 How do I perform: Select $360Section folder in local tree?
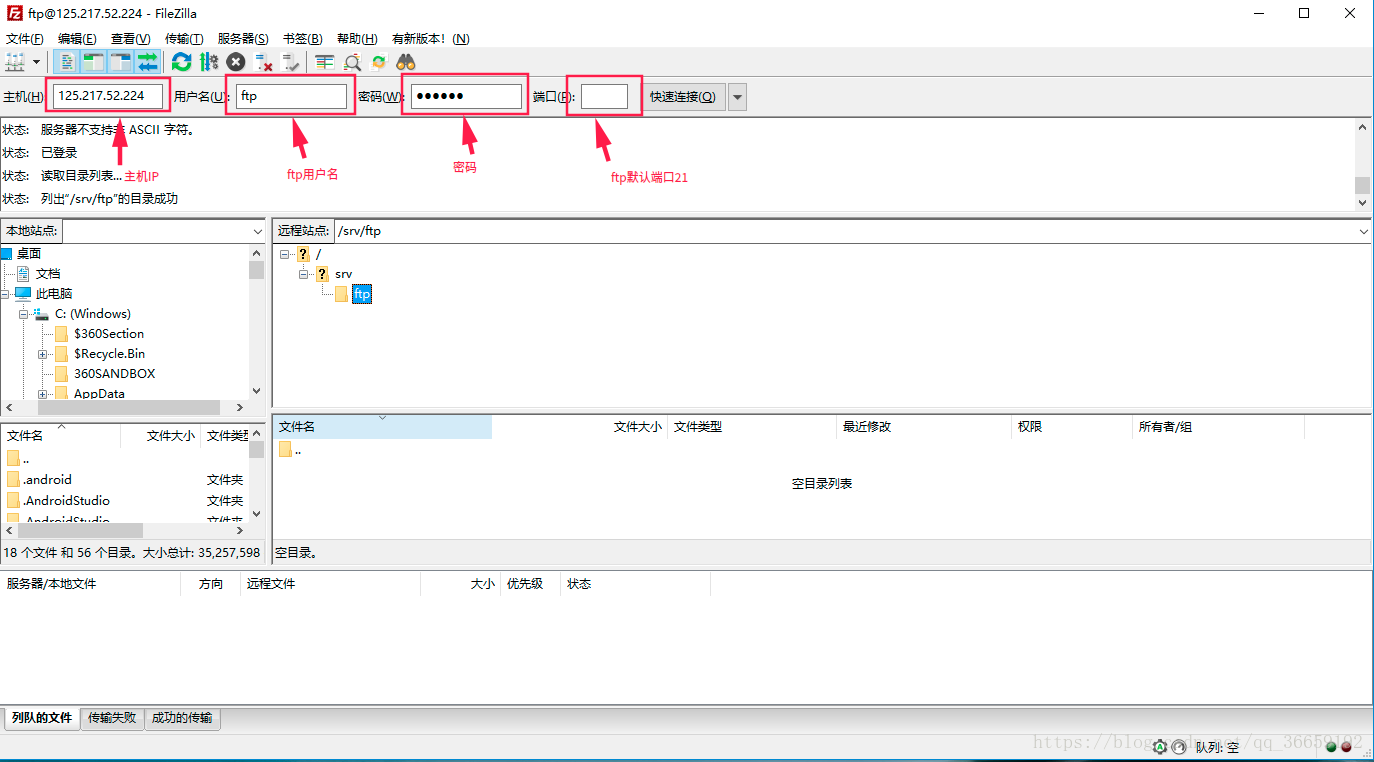tap(109, 334)
